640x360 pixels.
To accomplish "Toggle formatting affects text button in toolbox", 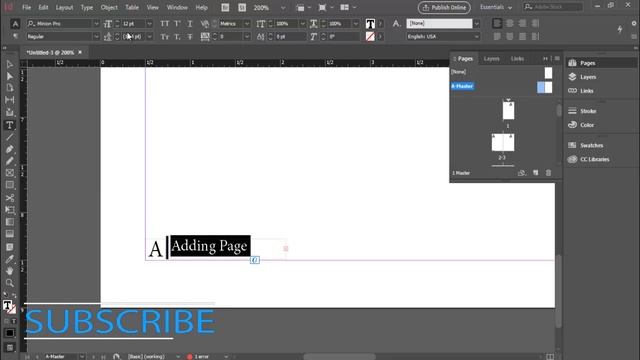I will pos(14,321).
